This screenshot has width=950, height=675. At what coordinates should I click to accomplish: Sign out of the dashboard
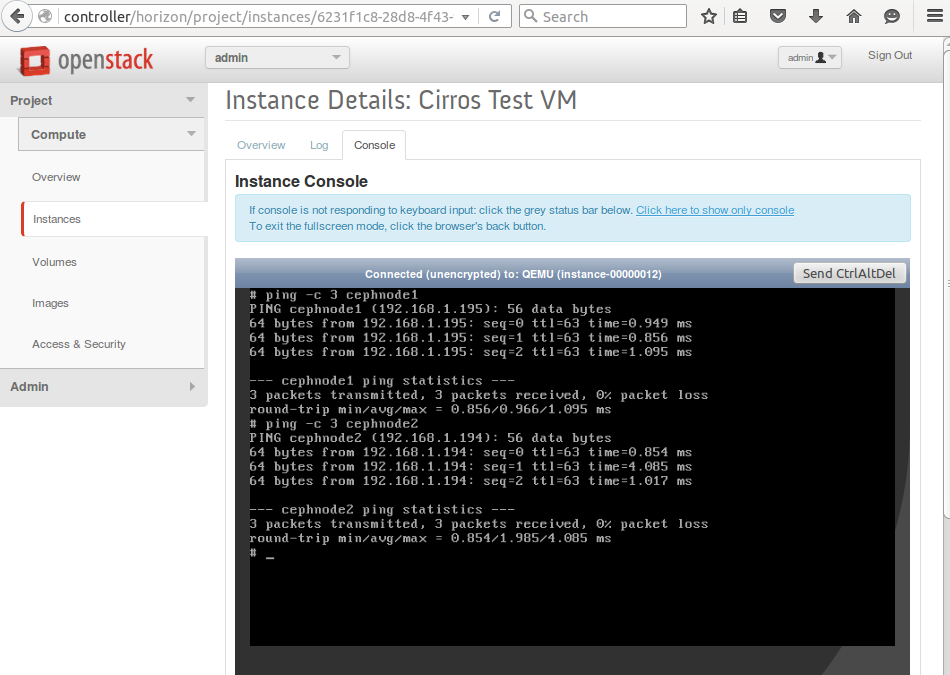tap(889, 56)
